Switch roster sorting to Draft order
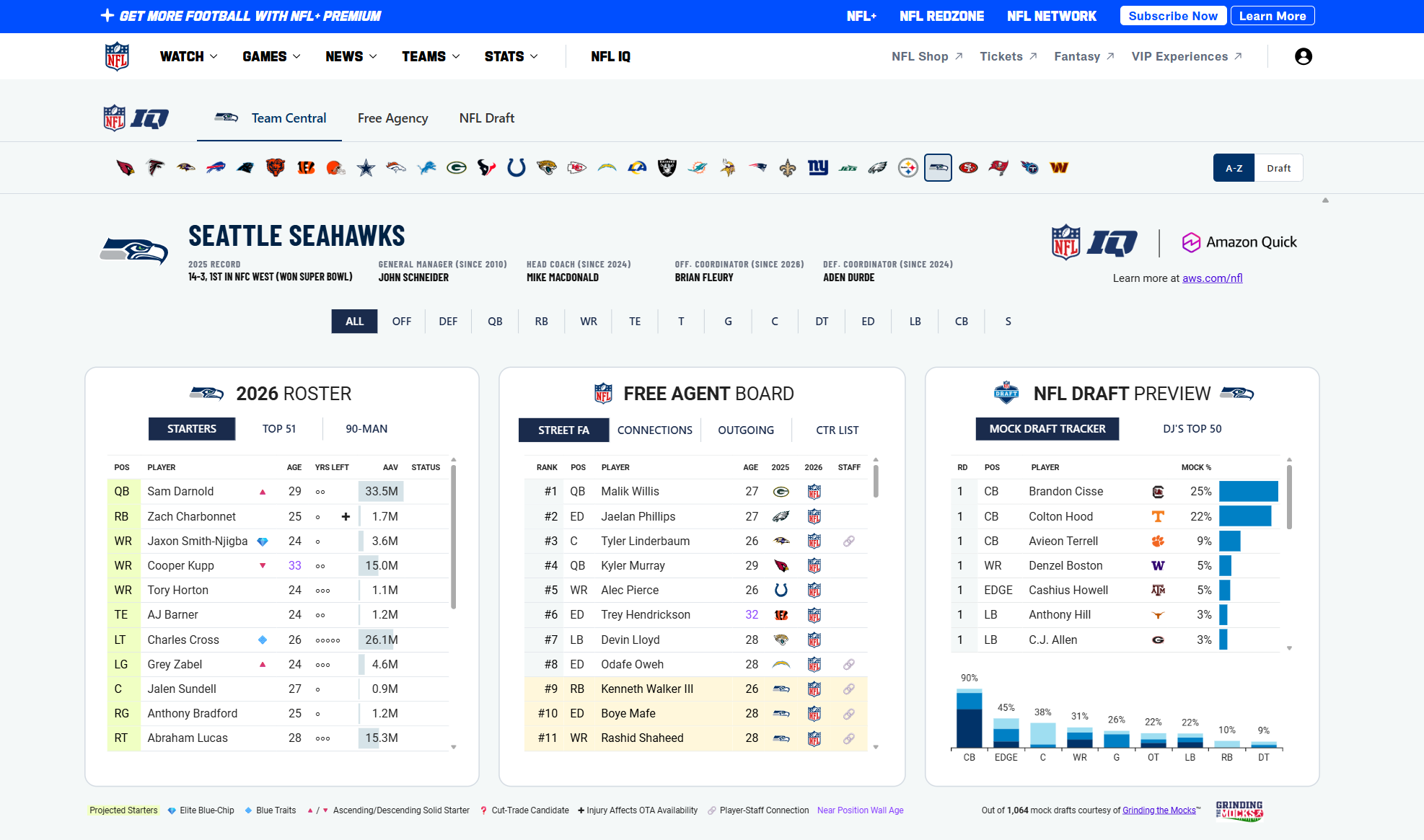This screenshot has height=840, width=1424. 1278,167
